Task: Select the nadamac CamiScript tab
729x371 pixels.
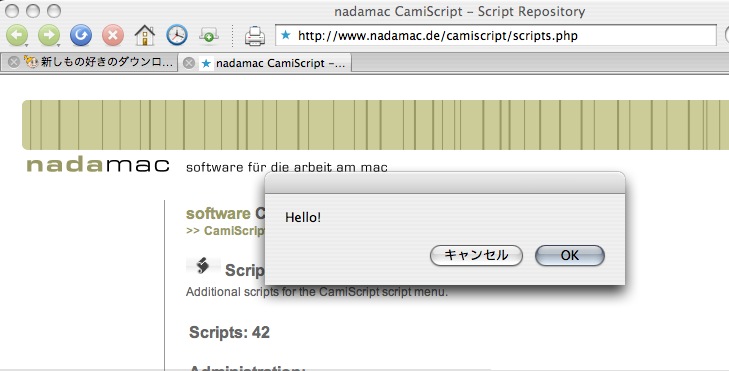Action: click(x=265, y=63)
